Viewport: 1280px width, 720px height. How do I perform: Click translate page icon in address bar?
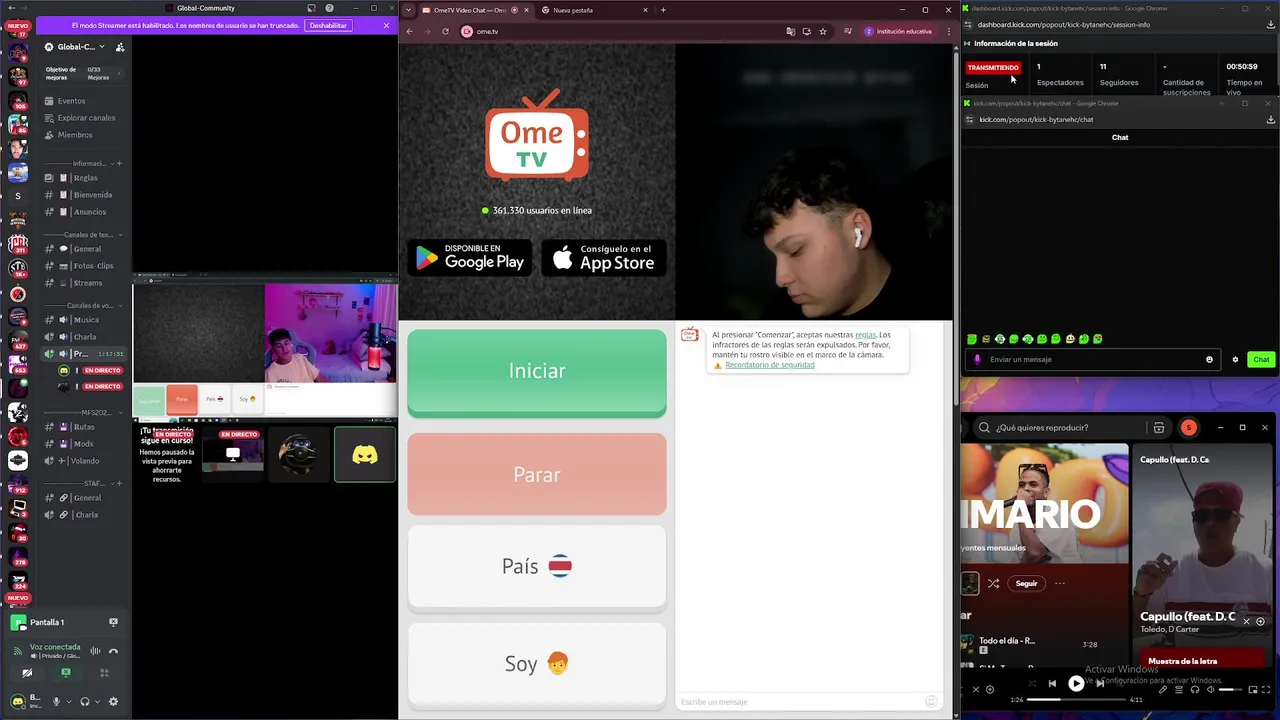click(x=790, y=31)
